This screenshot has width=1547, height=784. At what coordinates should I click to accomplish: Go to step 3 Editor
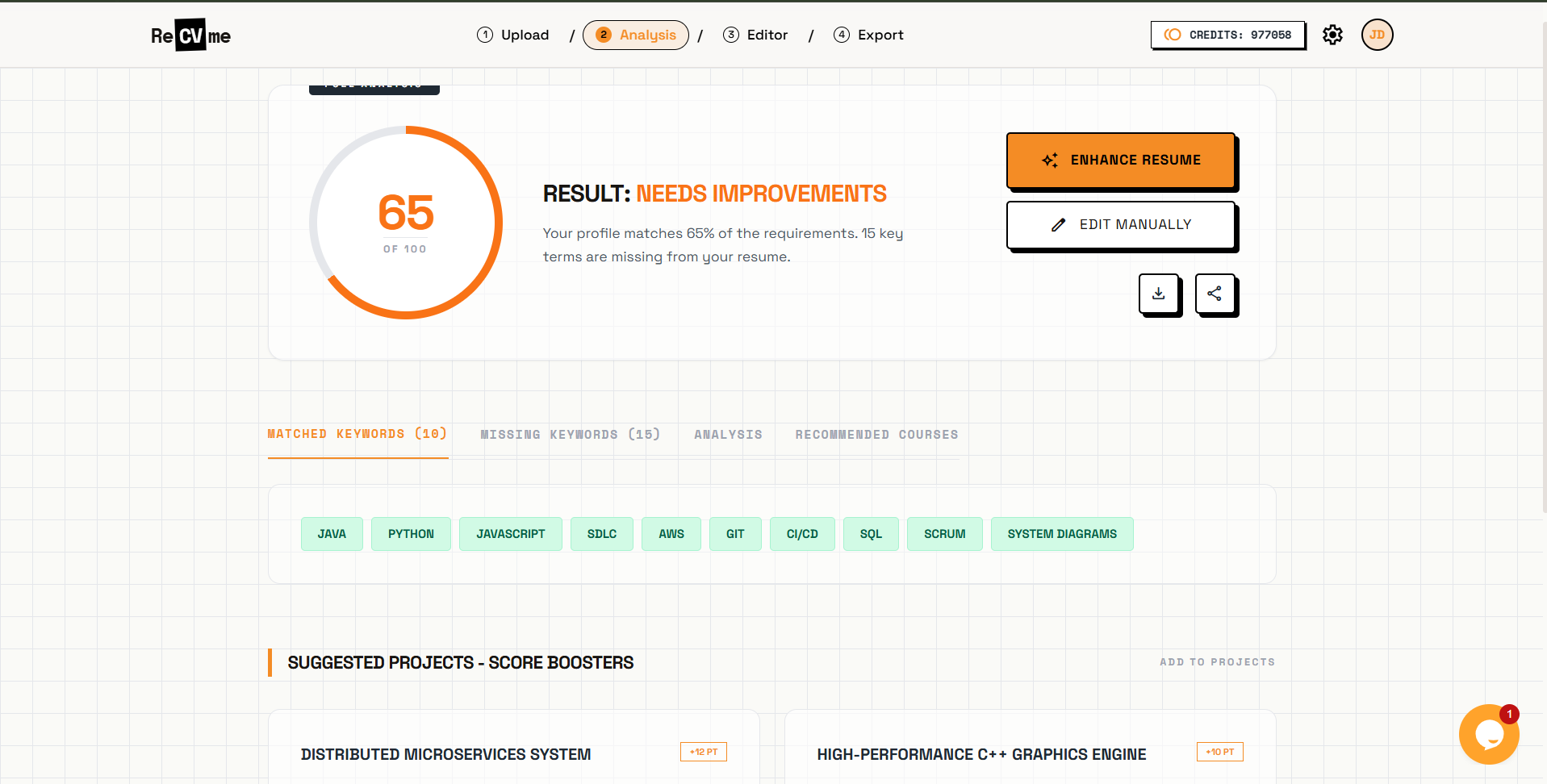point(755,35)
